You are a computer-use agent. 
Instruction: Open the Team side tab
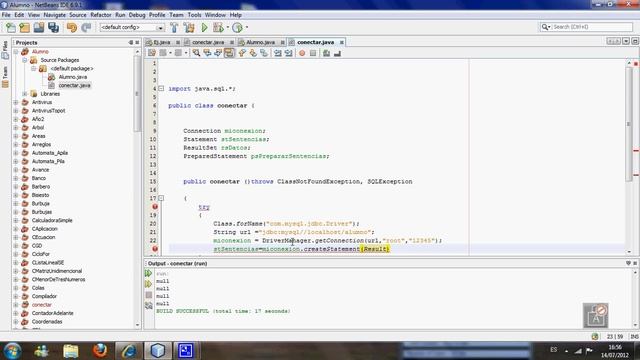5,76
